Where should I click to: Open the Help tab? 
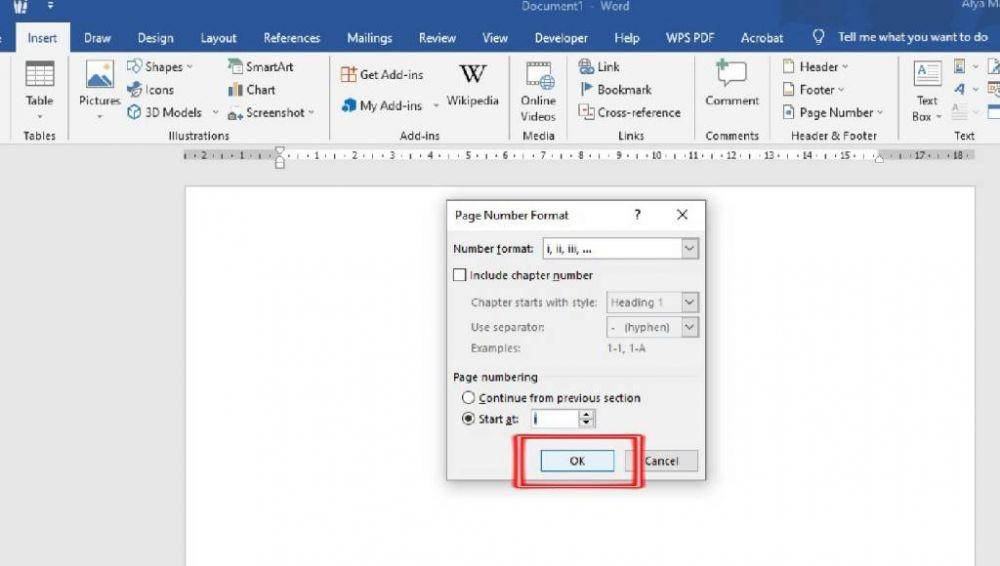pos(627,38)
